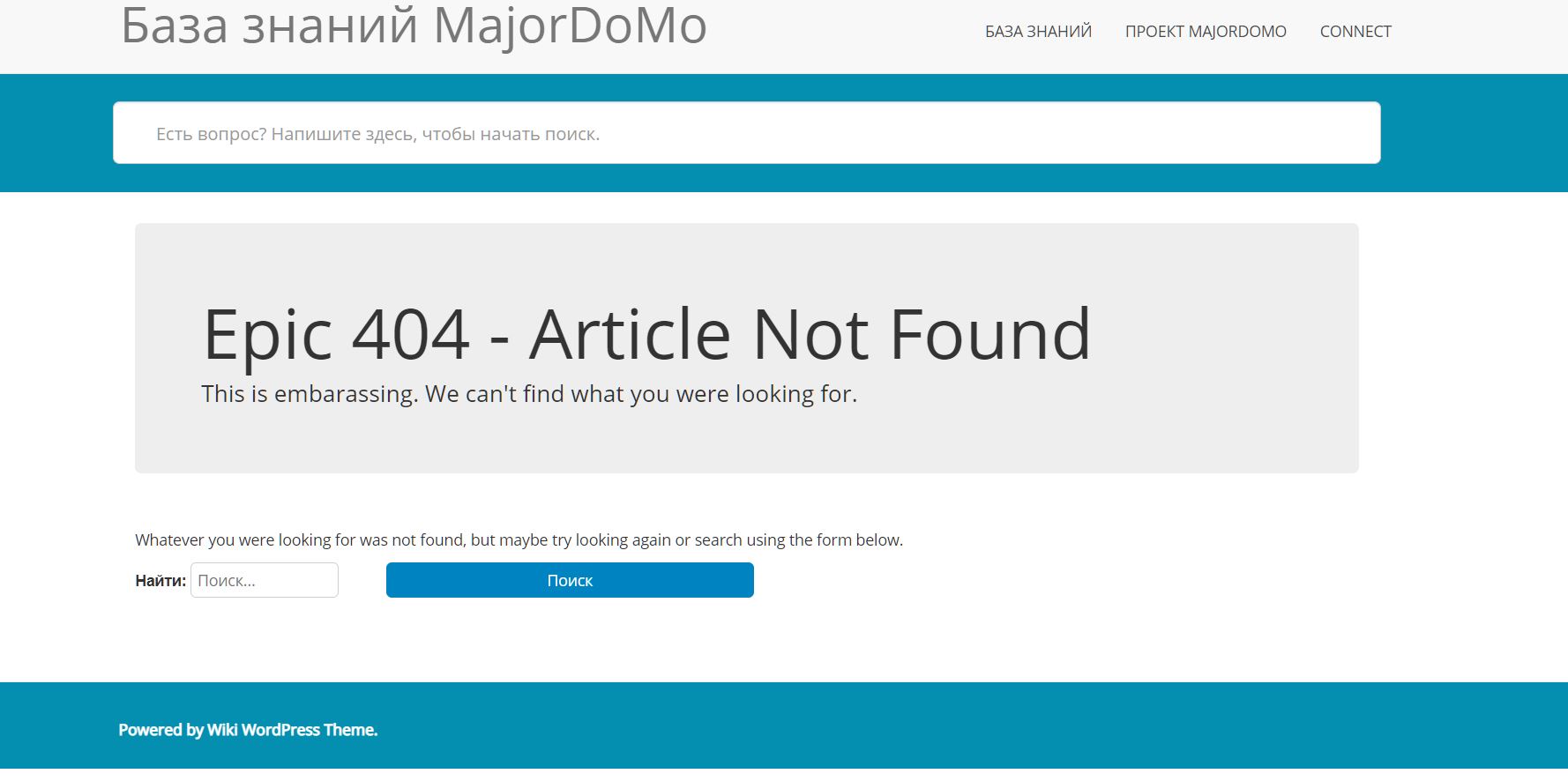
Task: Submit search with the blue Поиск button
Action: click(x=570, y=580)
